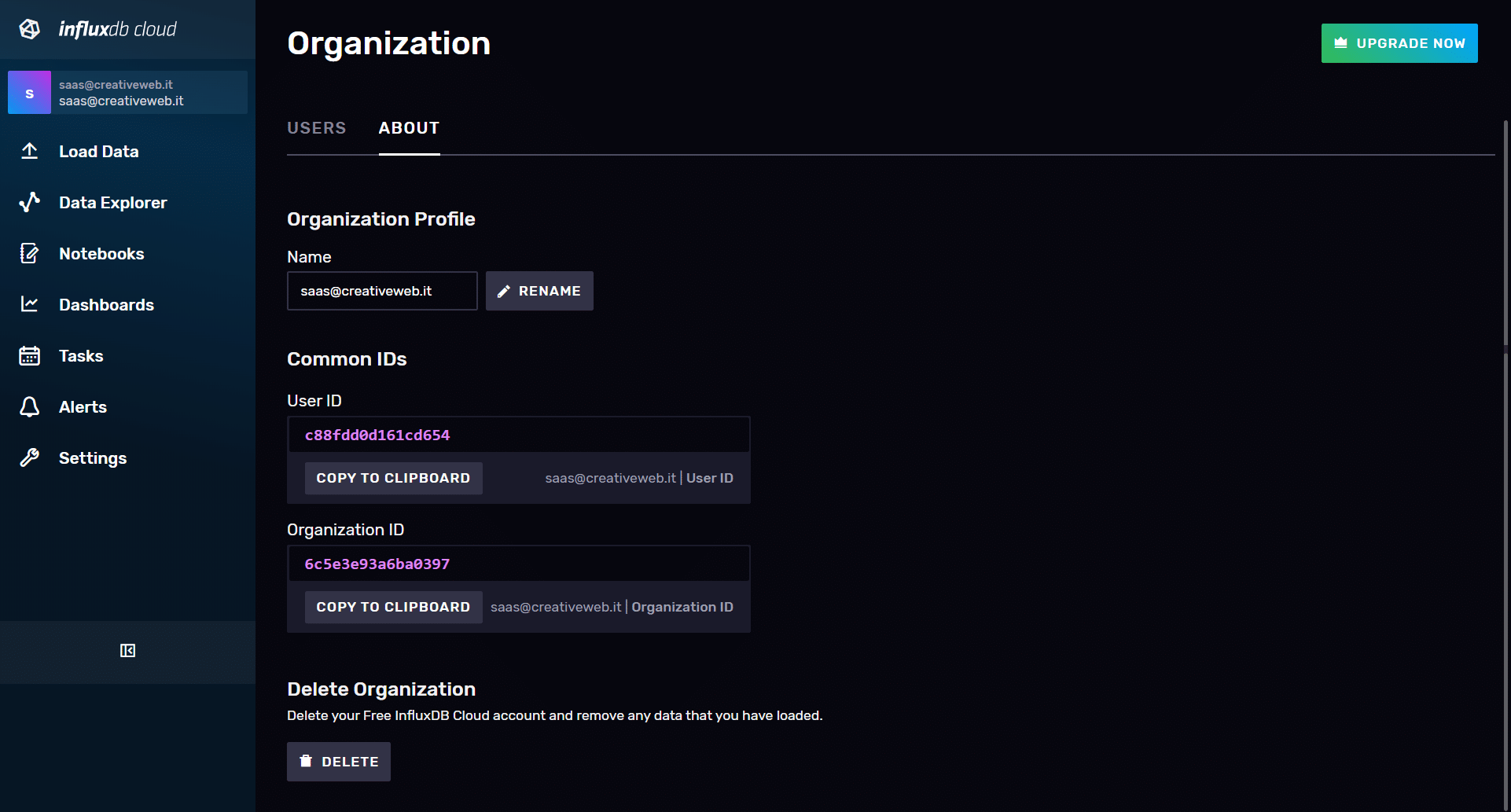1511x812 pixels.
Task: Click the organization Name input field
Action: (x=382, y=291)
